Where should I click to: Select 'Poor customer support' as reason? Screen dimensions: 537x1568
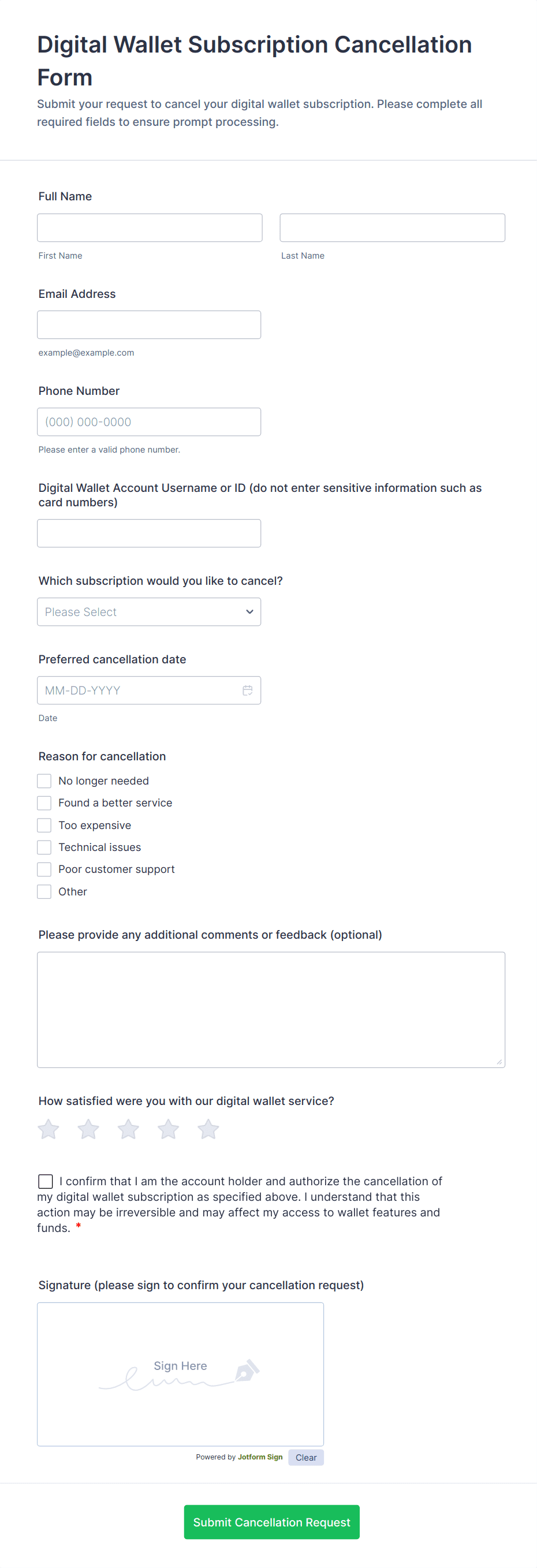click(x=44, y=869)
